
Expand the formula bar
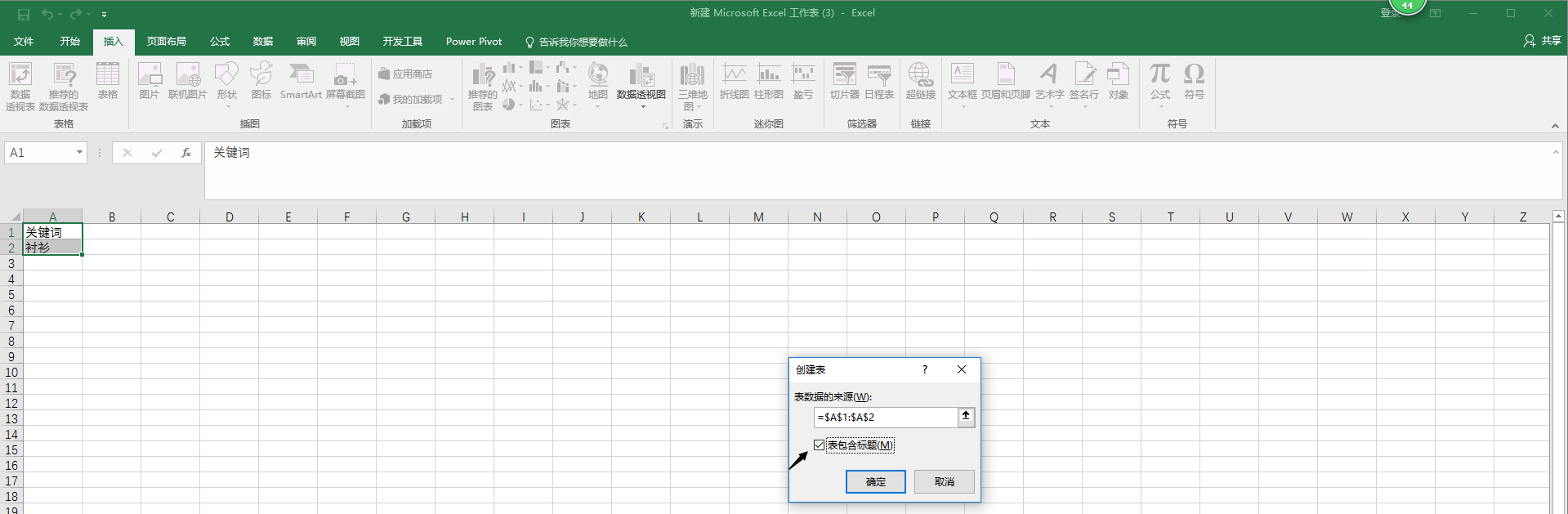click(1556, 152)
